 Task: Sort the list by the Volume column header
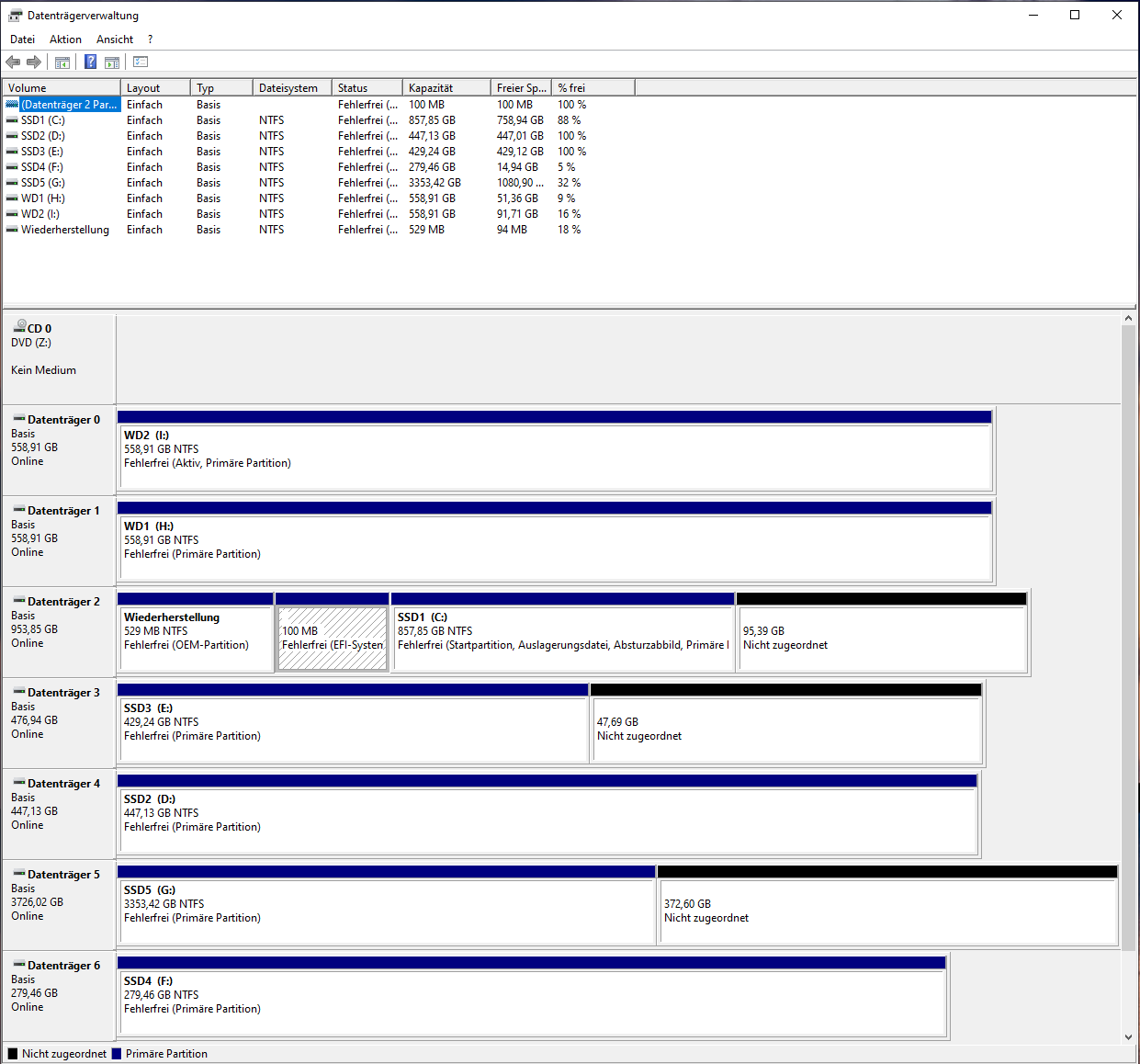62,88
